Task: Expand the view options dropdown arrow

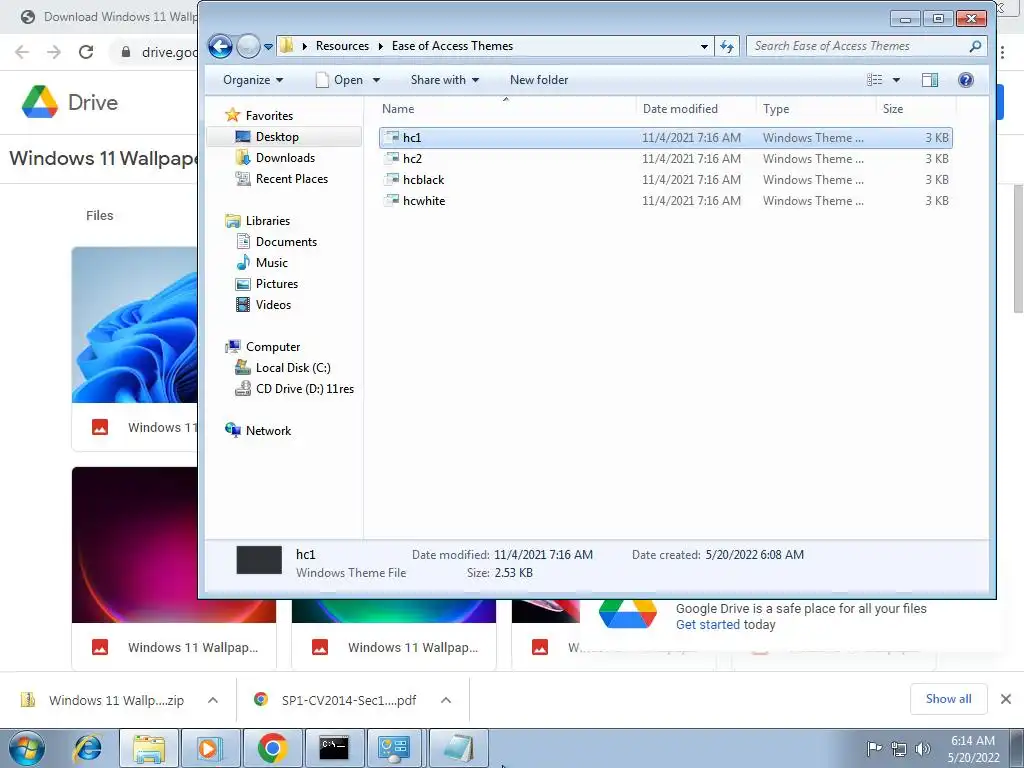Action: click(x=896, y=80)
